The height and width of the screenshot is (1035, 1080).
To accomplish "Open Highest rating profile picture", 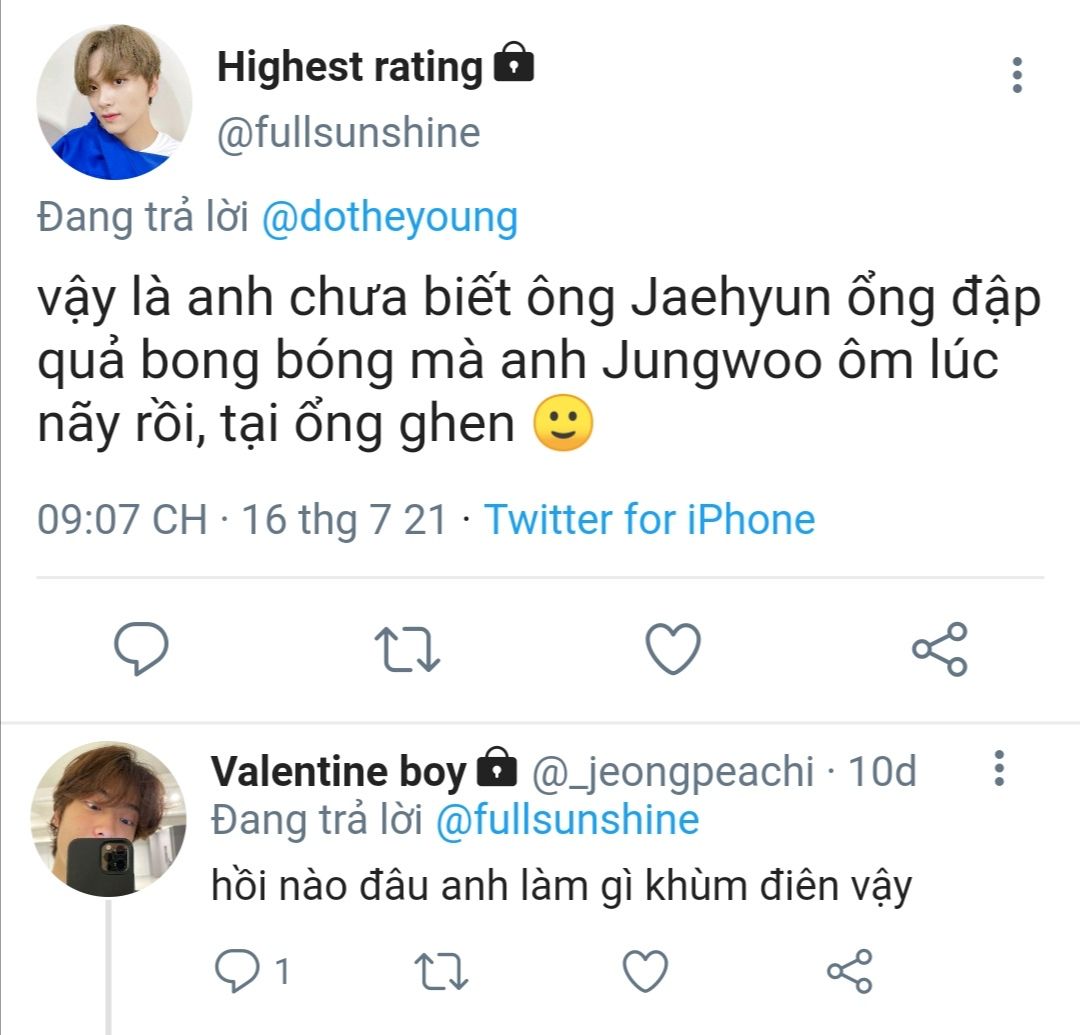I will 114,102.
